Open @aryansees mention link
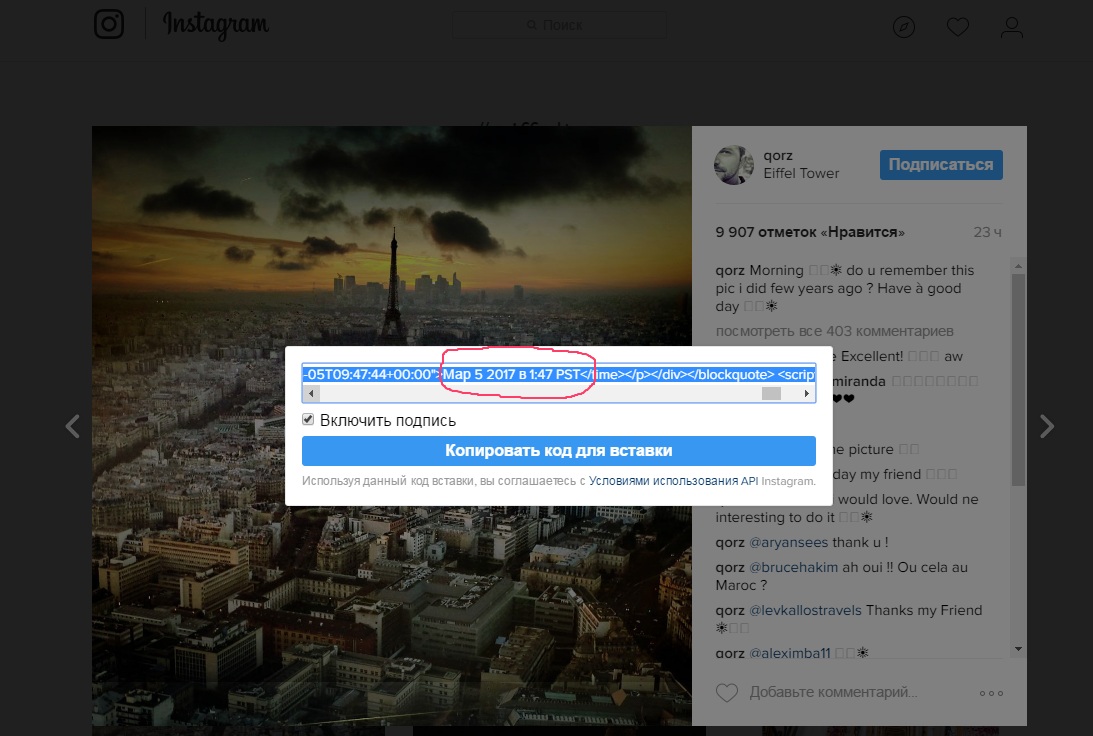 pos(788,542)
